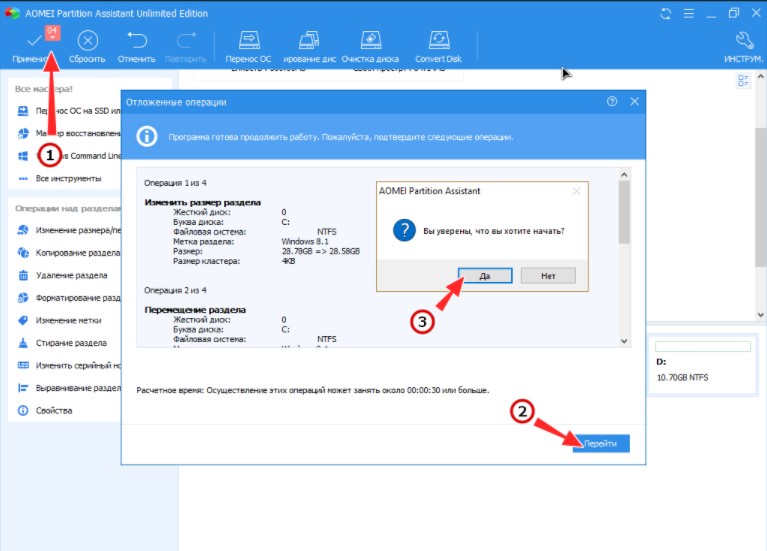Image resolution: width=767 pixels, height=551 pixels.
Task: Click the 'Операция 1 из 4' heading
Action: (x=175, y=183)
